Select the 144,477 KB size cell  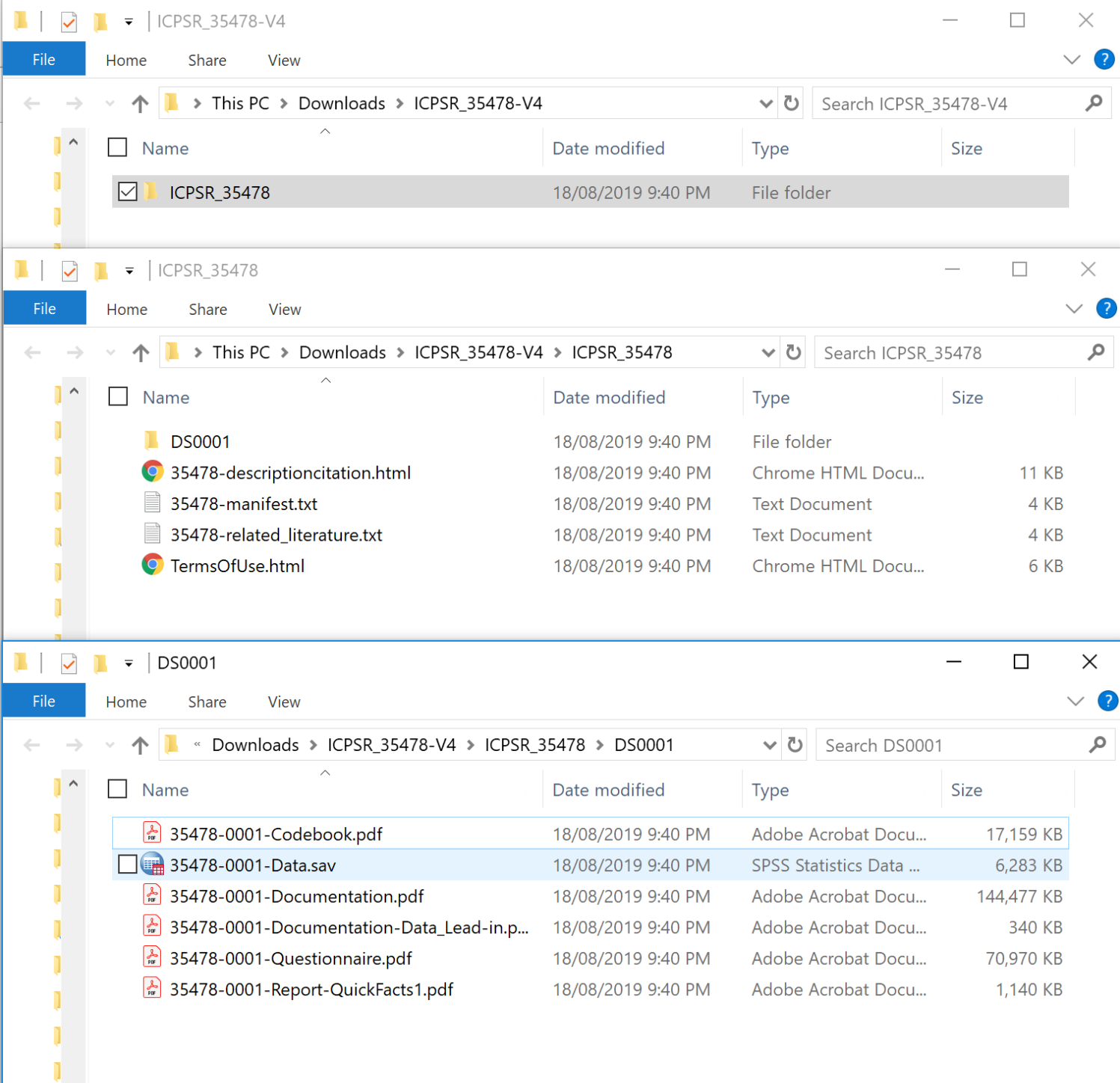pyautogui.click(x=1019, y=896)
